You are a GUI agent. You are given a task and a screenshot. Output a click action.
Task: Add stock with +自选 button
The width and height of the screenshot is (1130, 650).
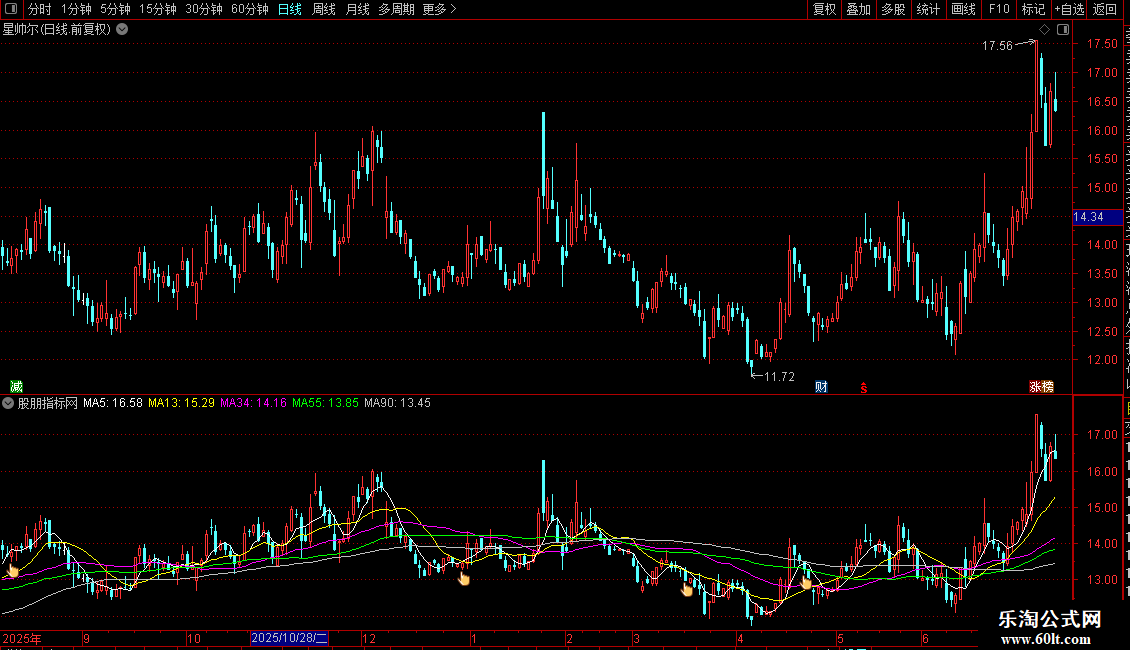point(1069,9)
